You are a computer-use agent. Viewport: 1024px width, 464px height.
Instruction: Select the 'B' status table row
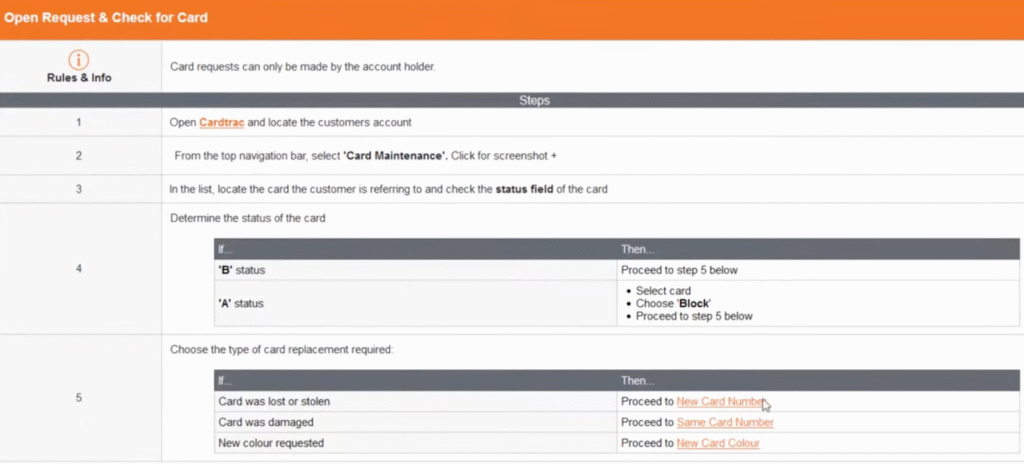coord(415,270)
